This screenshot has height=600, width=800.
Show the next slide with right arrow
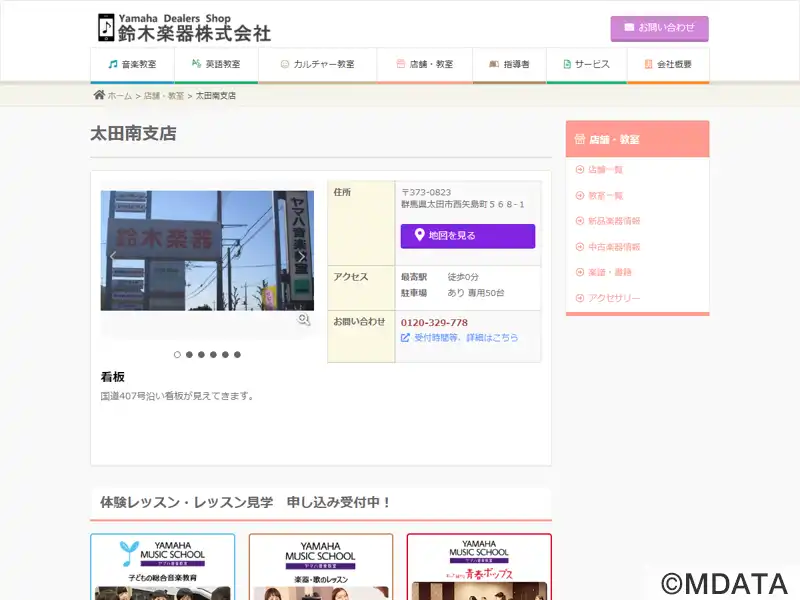301,256
